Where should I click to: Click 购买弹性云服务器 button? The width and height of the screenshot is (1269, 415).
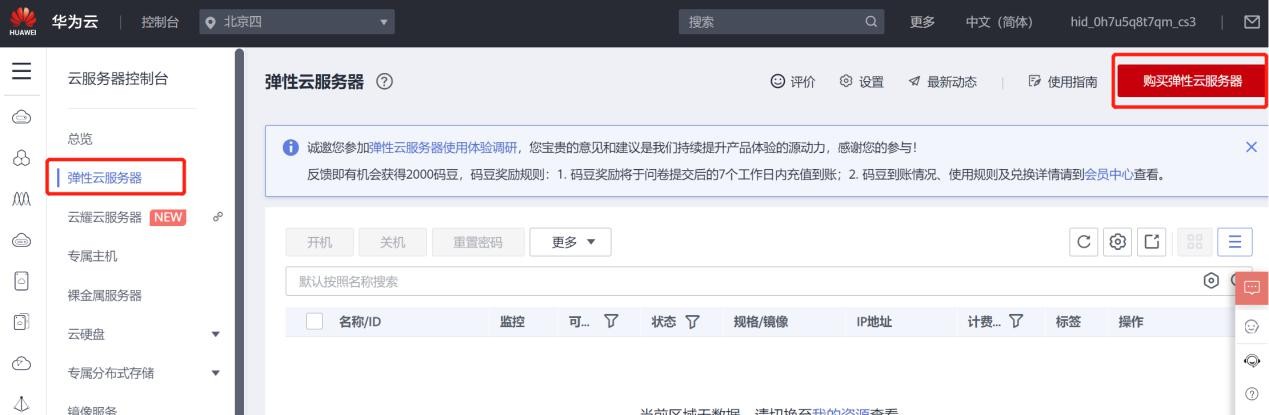1191,81
